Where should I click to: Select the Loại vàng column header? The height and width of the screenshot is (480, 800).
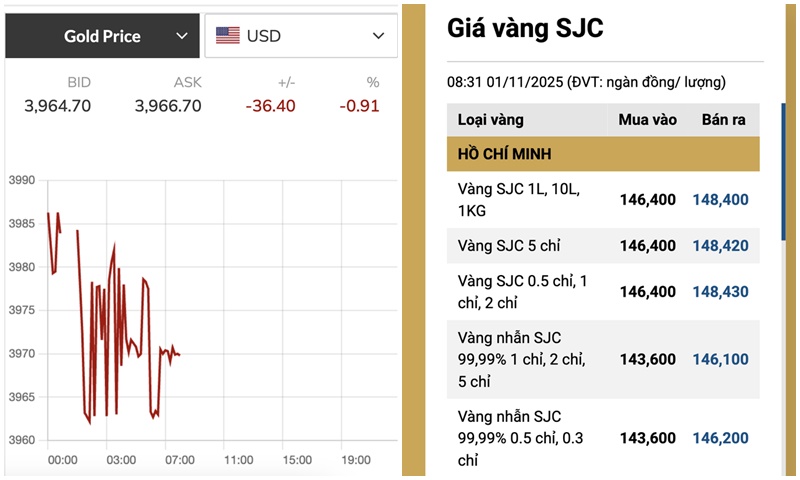click(x=491, y=120)
